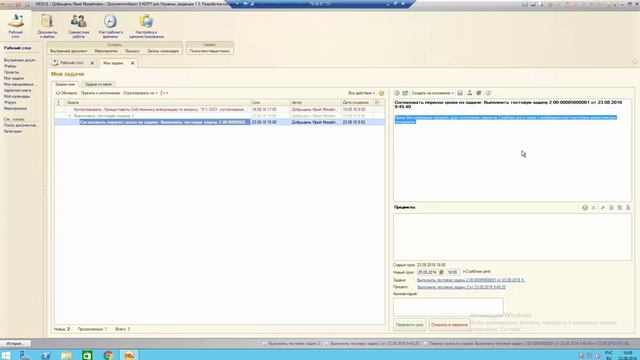Sort by the Автор column header
This screenshot has width=640, height=360.
tap(316, 102)
